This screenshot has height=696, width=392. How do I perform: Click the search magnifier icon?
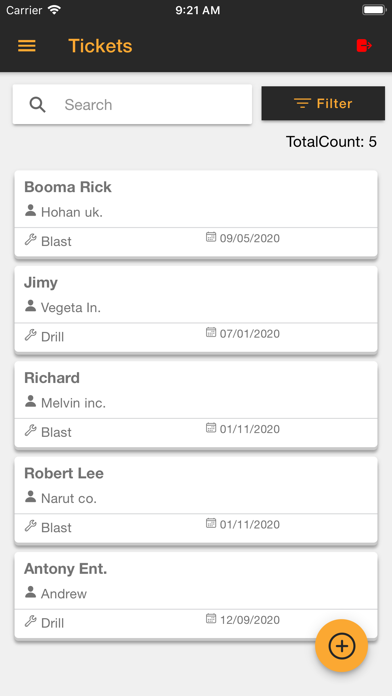tap(37, 105)
